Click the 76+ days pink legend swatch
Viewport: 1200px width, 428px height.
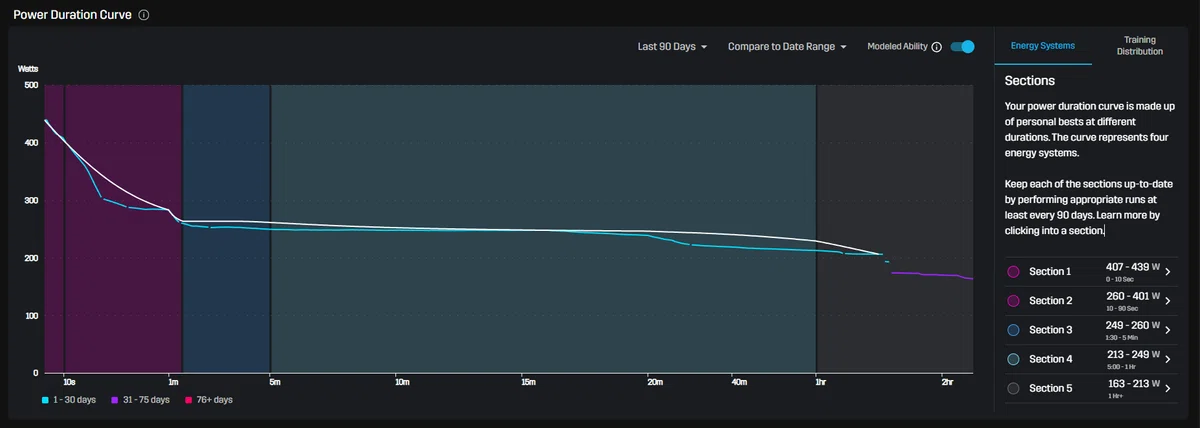[187, 400]
